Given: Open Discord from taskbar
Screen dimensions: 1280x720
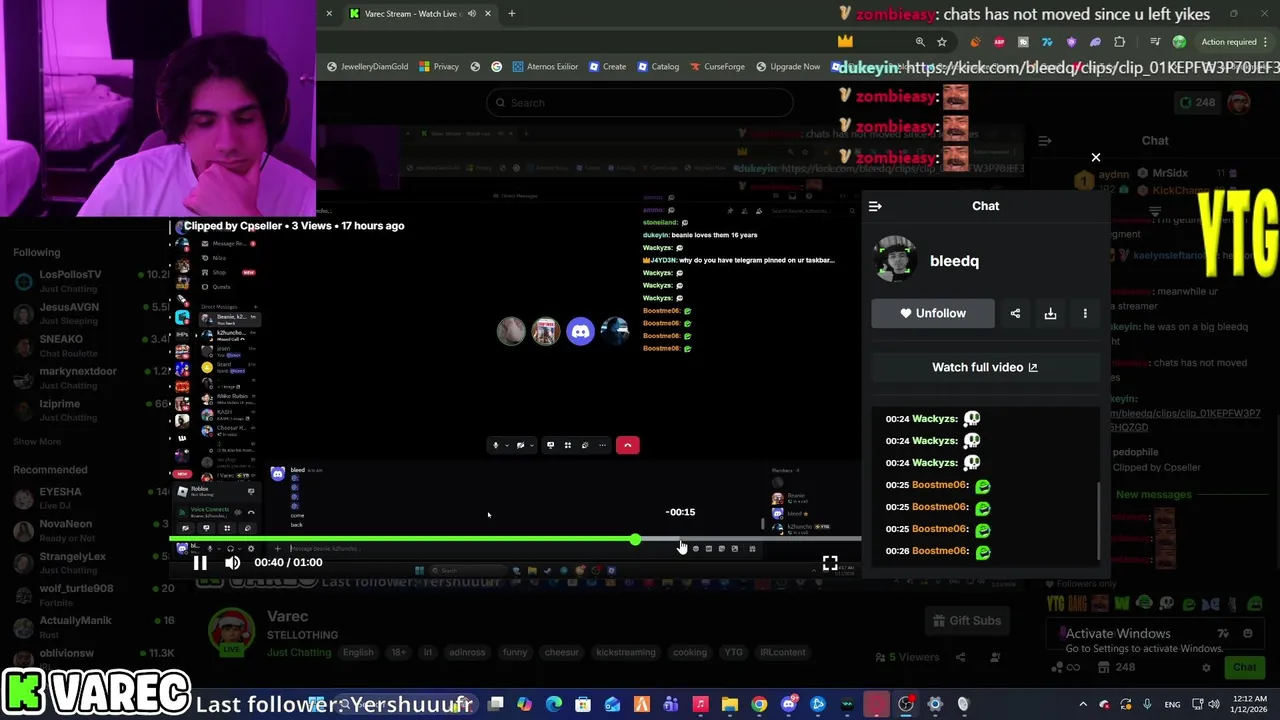Looking at the screenshot, I should click(x=789, y=705).
